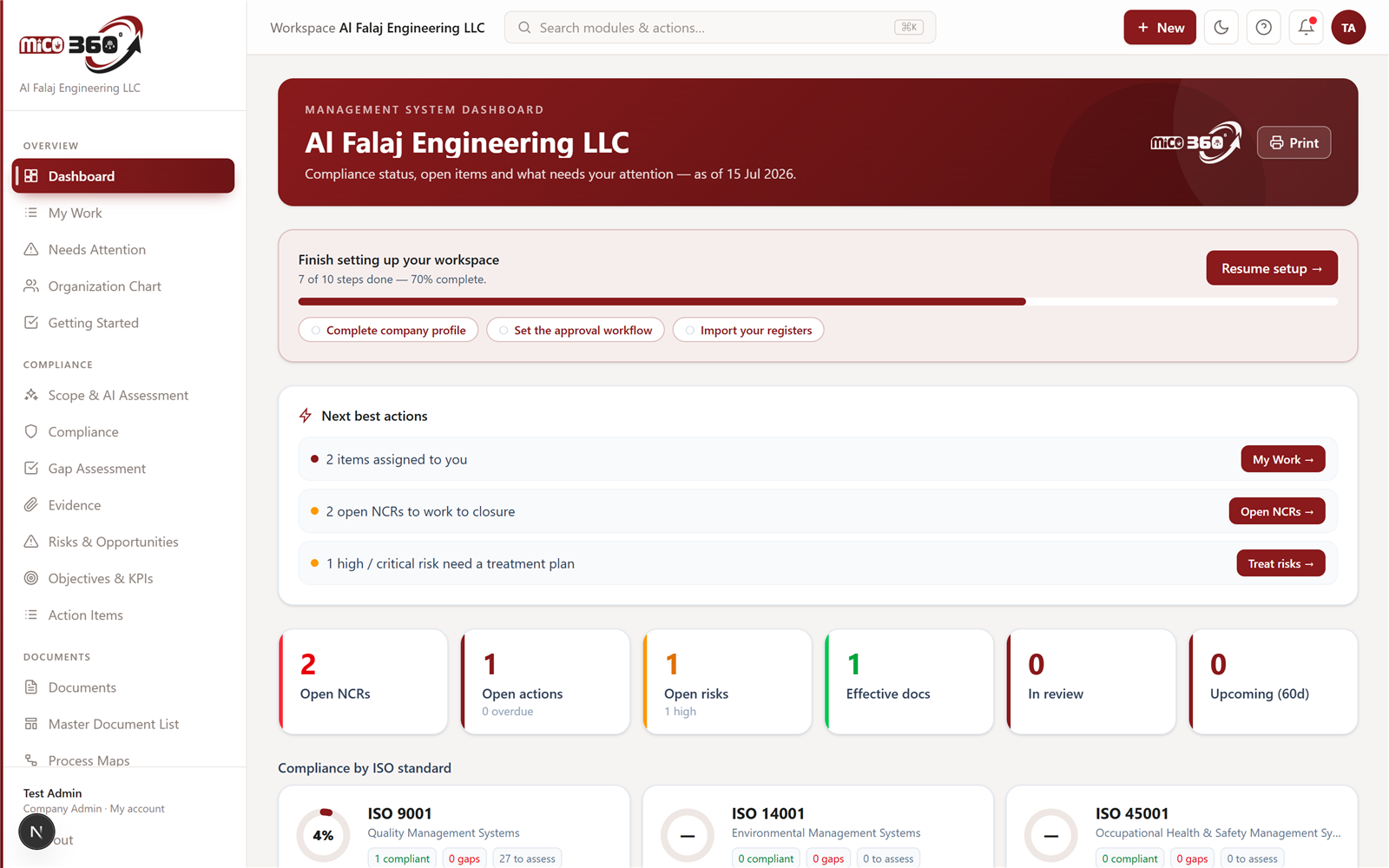1389x868 pixels.
Task: Click the My Work arrow button
Action: pos(1283,459)
